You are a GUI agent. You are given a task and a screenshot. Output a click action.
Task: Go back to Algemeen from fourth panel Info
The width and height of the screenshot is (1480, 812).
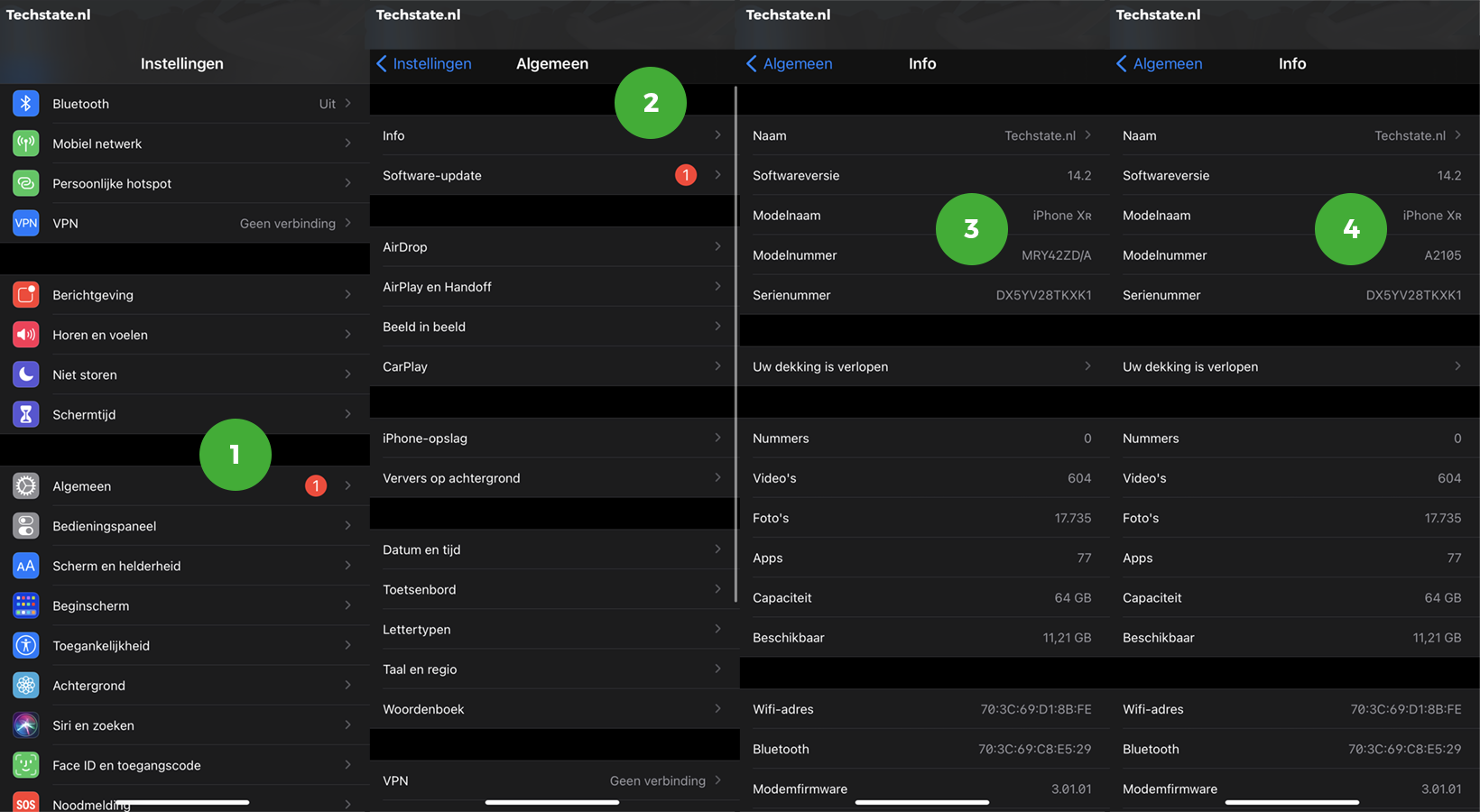pyautogui.click(x=1160, y=63)
